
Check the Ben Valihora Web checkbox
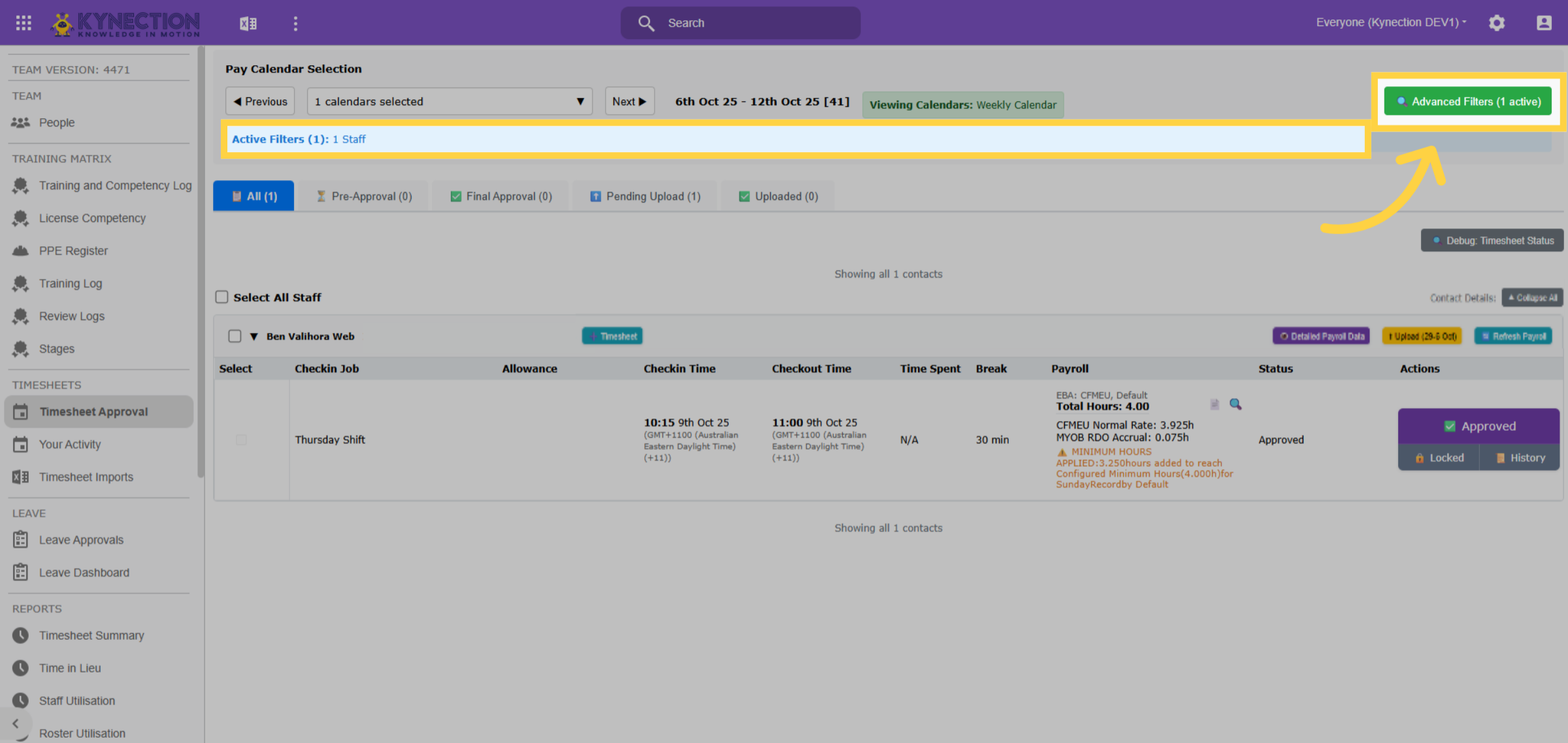pyautogui.click(x=235, y=336)
